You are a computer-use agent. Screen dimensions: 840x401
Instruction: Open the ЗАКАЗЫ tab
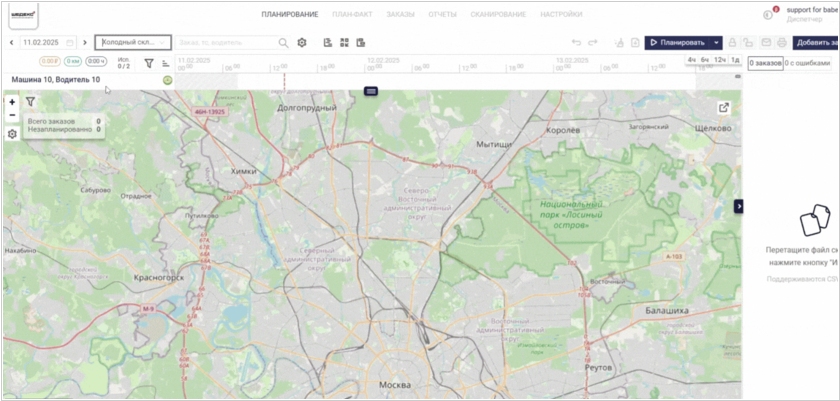coord(400,14)
